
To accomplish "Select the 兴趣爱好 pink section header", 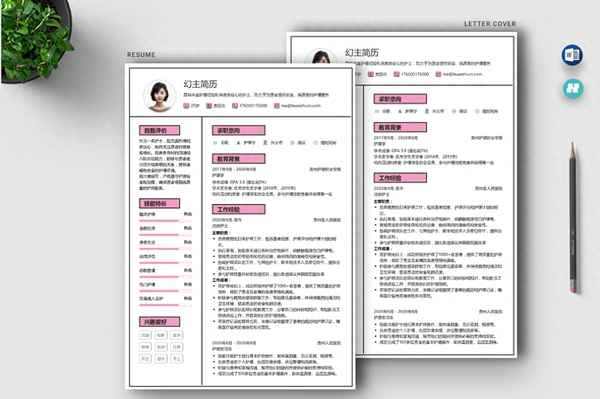I will point(160,322).
